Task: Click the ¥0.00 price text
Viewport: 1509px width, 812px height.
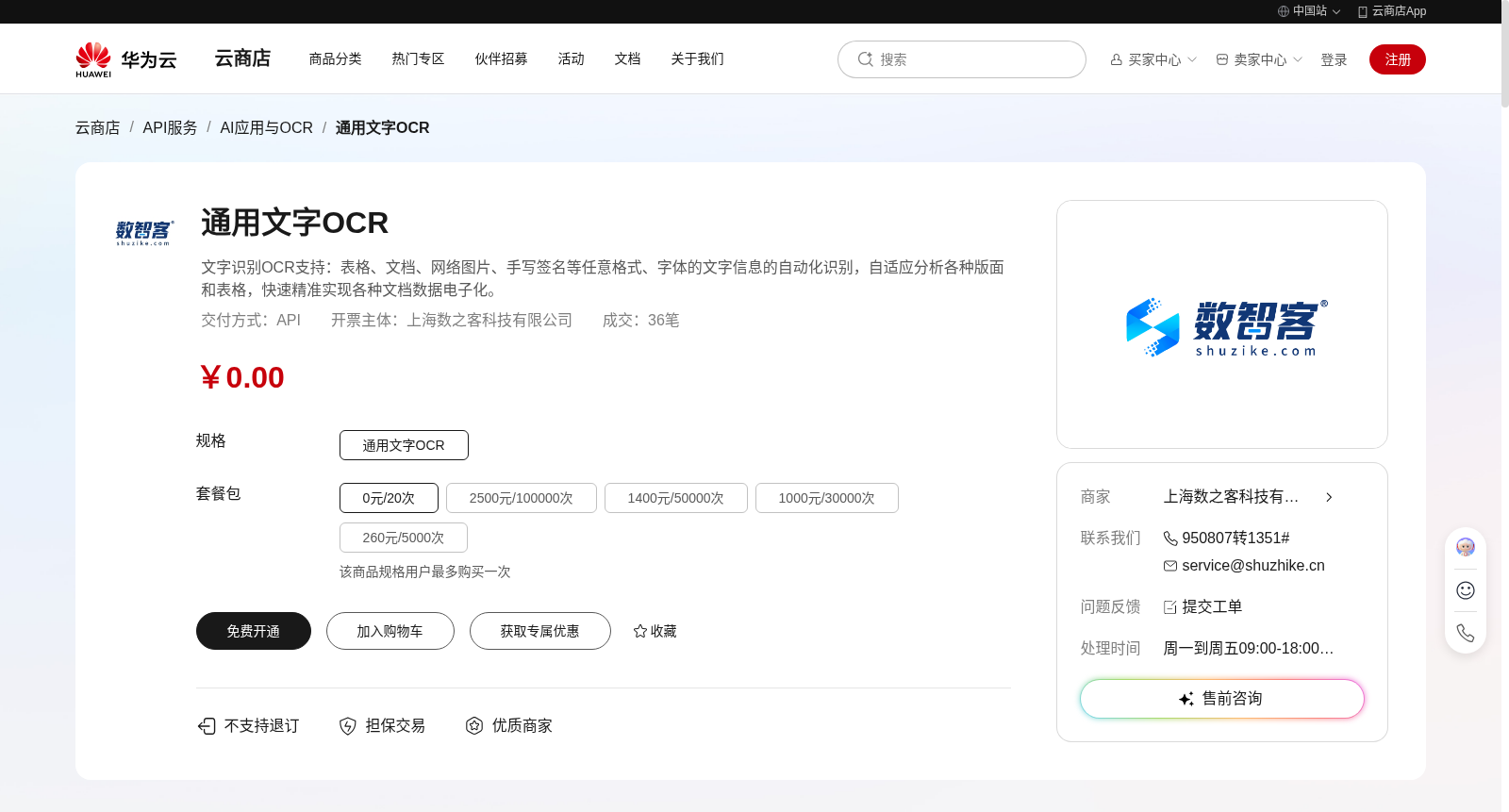Action: click(242, 377)
